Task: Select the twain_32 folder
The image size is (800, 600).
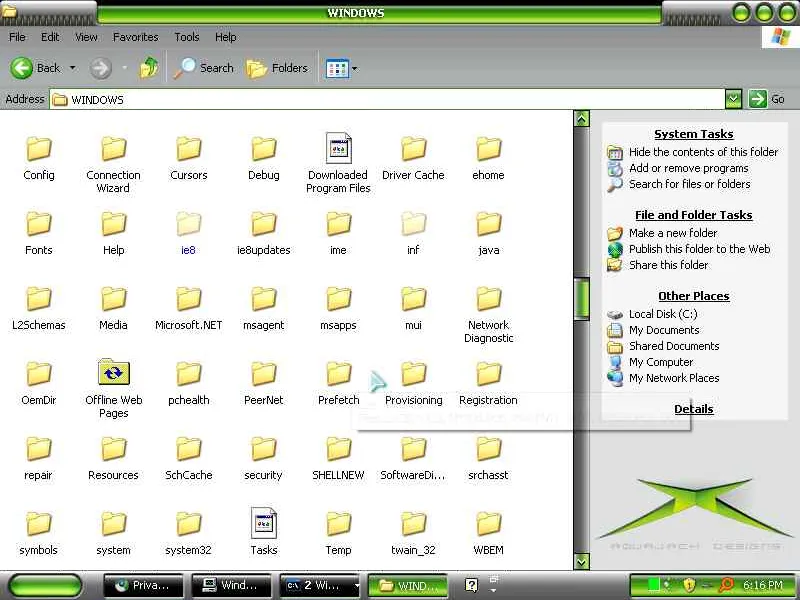Action: (x=413, y=534)
